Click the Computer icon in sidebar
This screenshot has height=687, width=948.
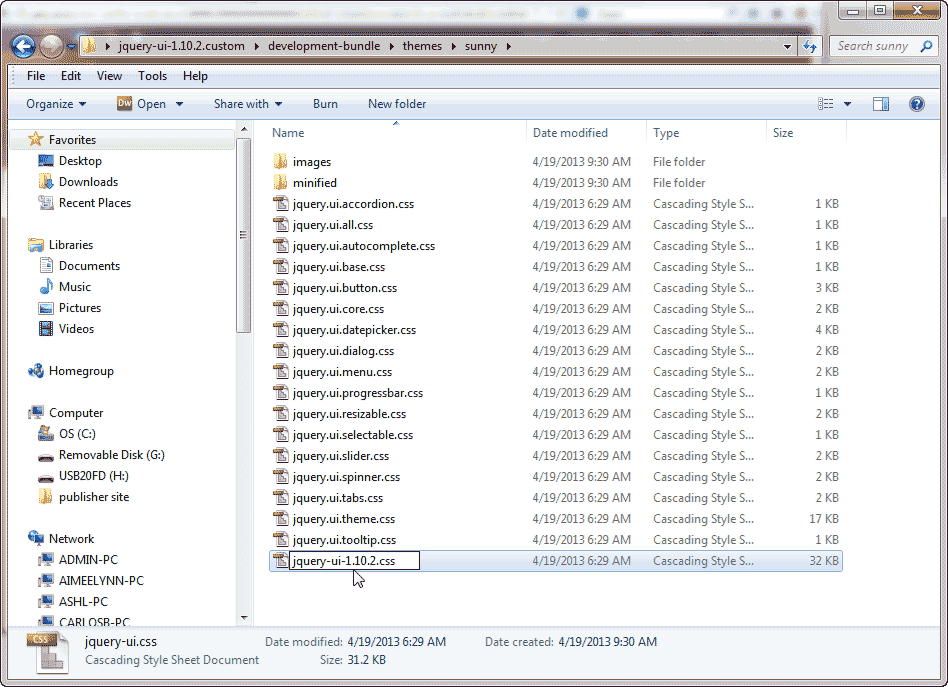pyautogui.click(x=36, y=413)
